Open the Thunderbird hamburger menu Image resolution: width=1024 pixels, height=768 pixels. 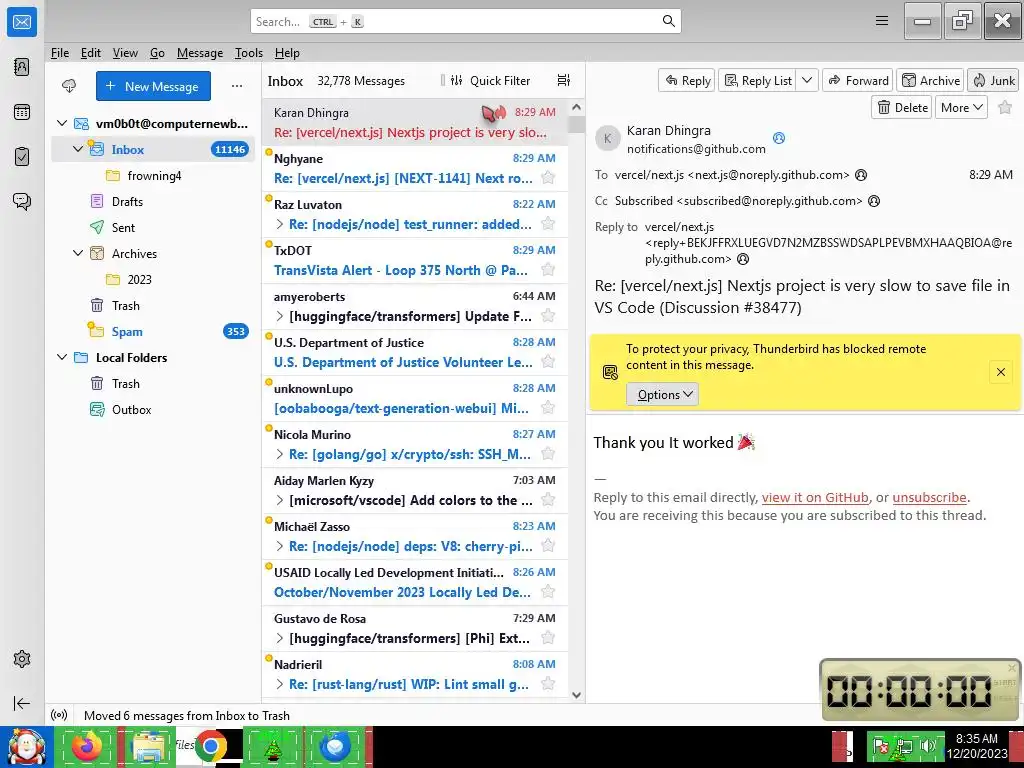pyautogui.click(x=882, y=21)
